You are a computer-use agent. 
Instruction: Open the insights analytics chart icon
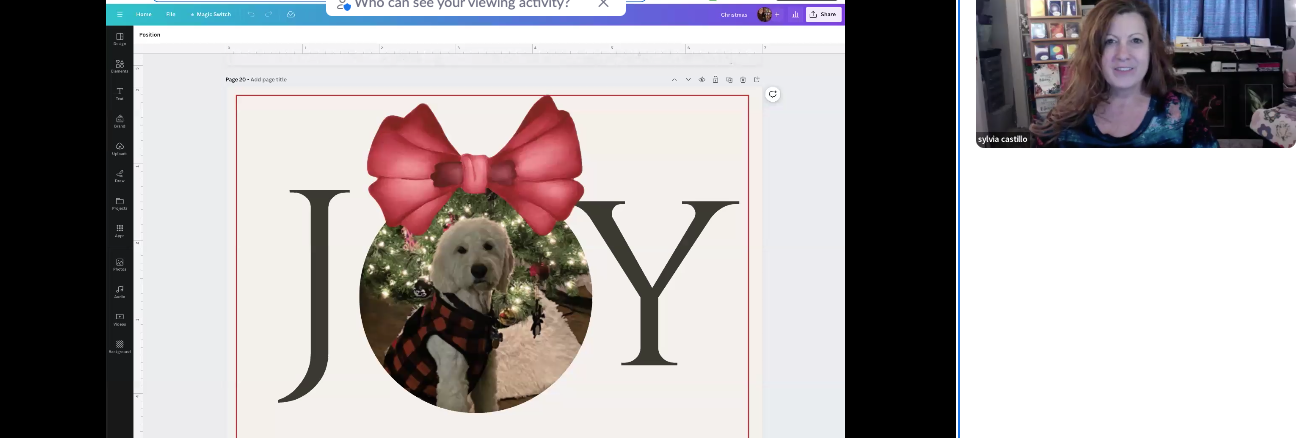795,15
